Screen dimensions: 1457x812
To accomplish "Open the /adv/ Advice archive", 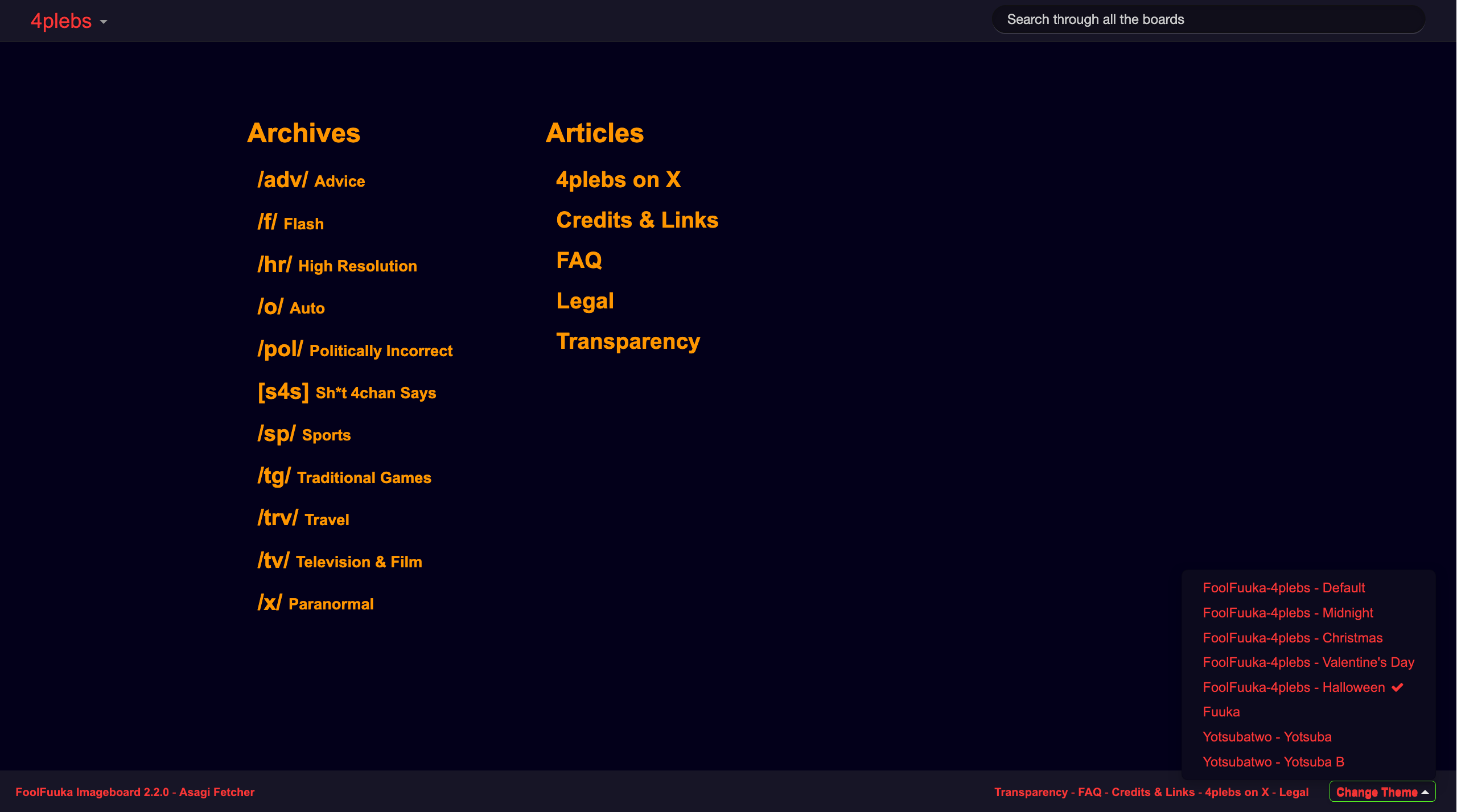I will tap(311, 180).
